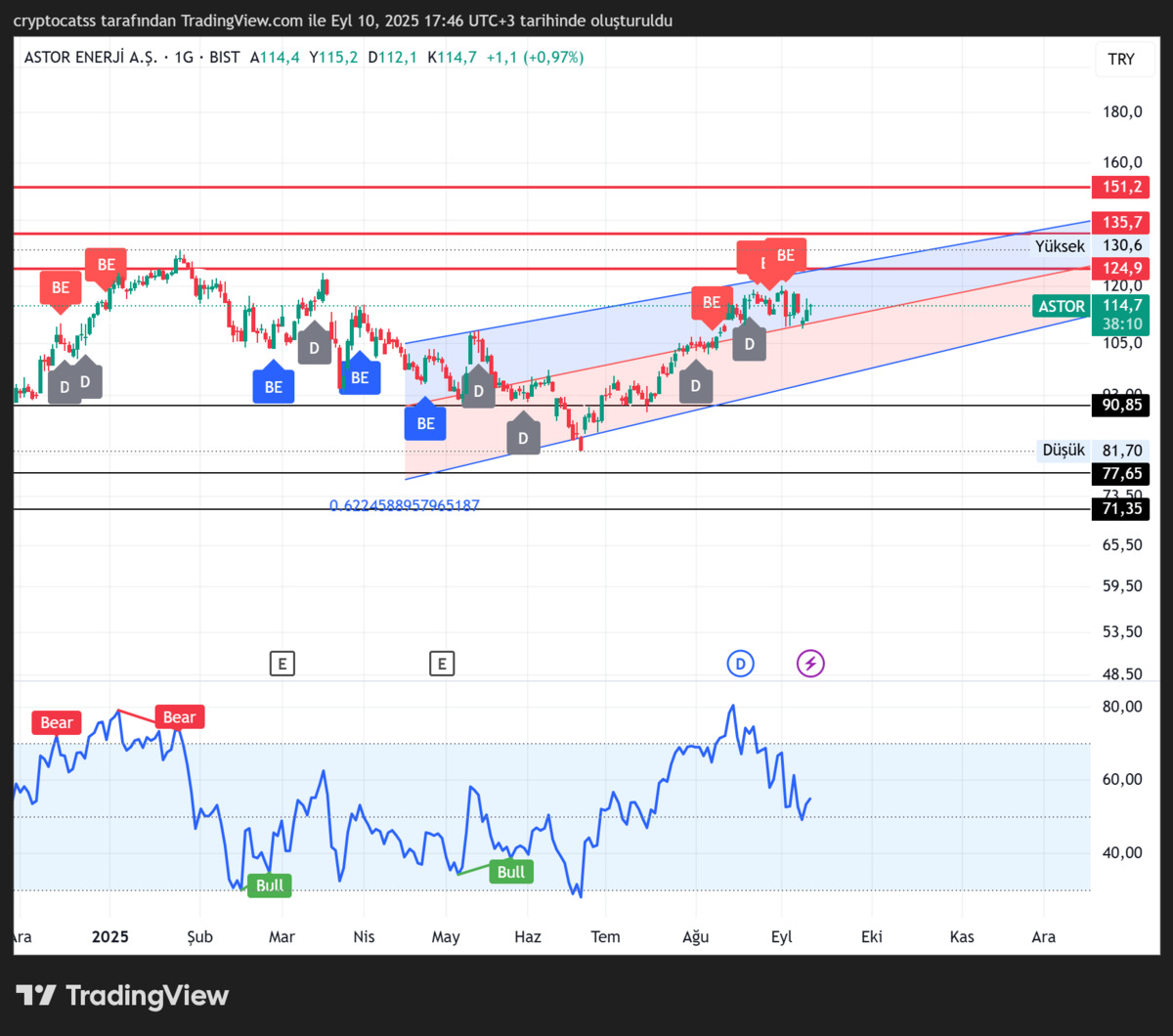Image resolution: width=1173 pixels, height=1036 pixels.
Task: Click the 90,85 black support price label
Action: [x=1120, y=405]
